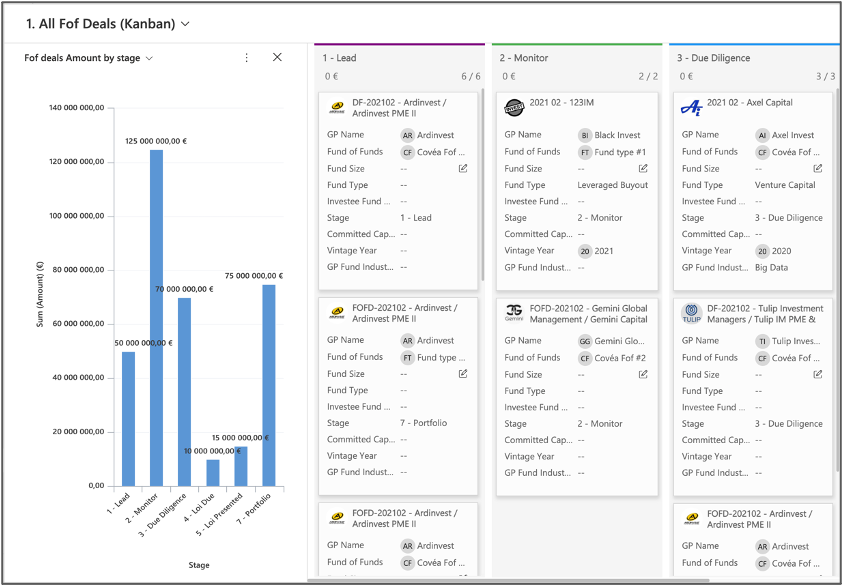This screenshot has height=585, width=843.
Task: Click the 4 - Loi Due chart bar
Action: (213, 473)
